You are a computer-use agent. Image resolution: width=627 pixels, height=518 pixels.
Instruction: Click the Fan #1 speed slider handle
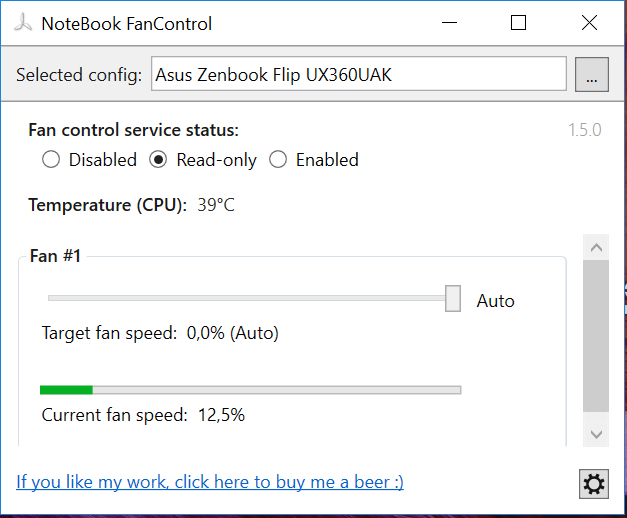(453, 298)
